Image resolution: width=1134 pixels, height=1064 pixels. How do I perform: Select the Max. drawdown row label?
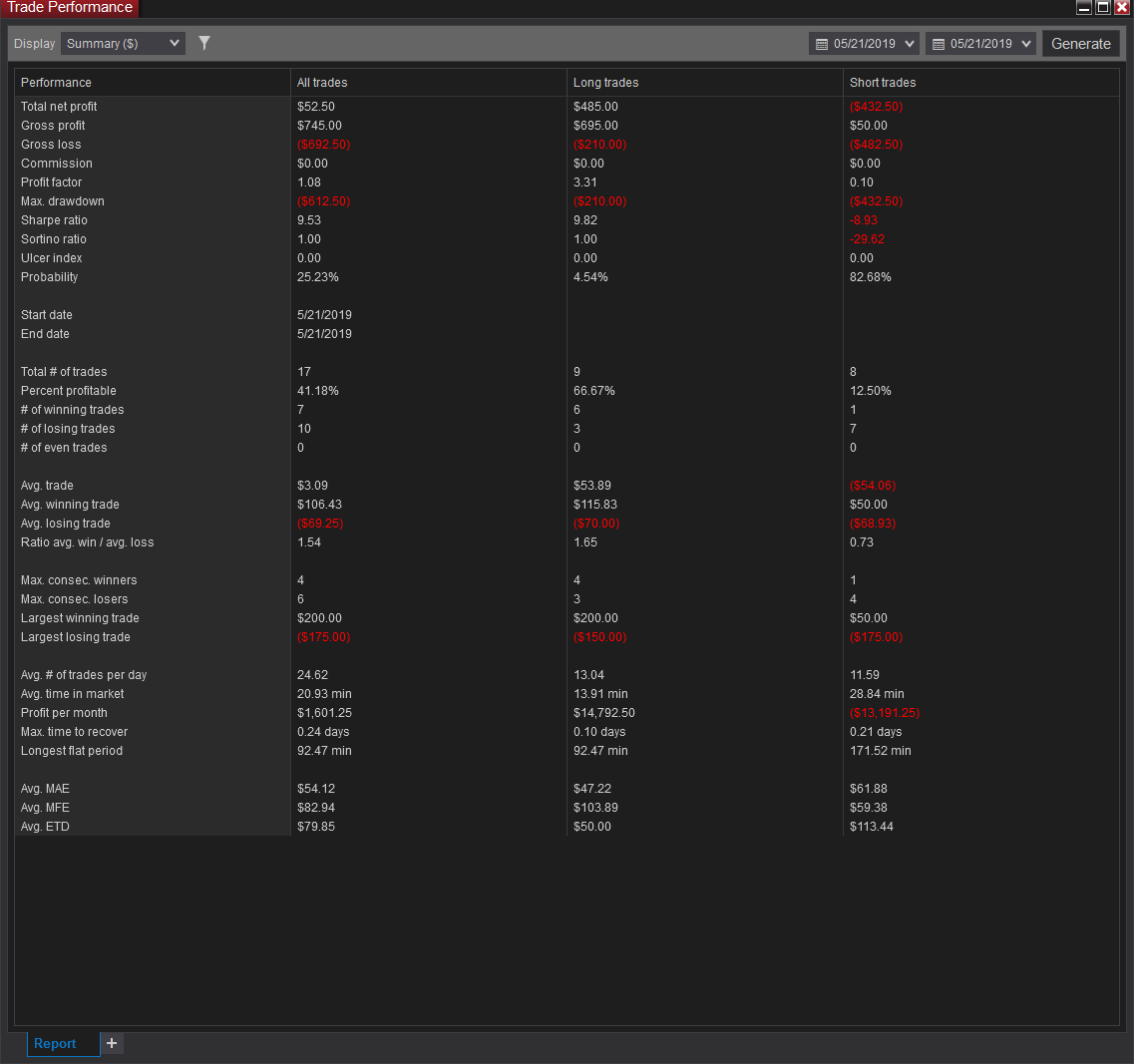click(x=62, y=201)
